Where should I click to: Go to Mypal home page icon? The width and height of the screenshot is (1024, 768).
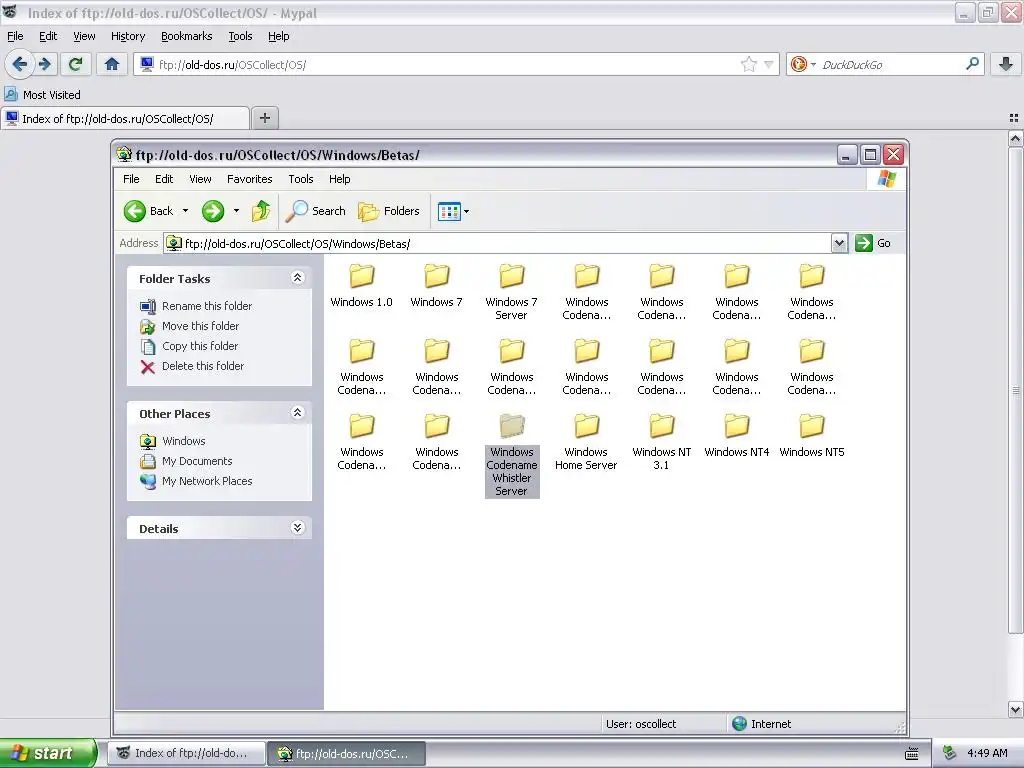pyautogui.click(x=112, y=64)
